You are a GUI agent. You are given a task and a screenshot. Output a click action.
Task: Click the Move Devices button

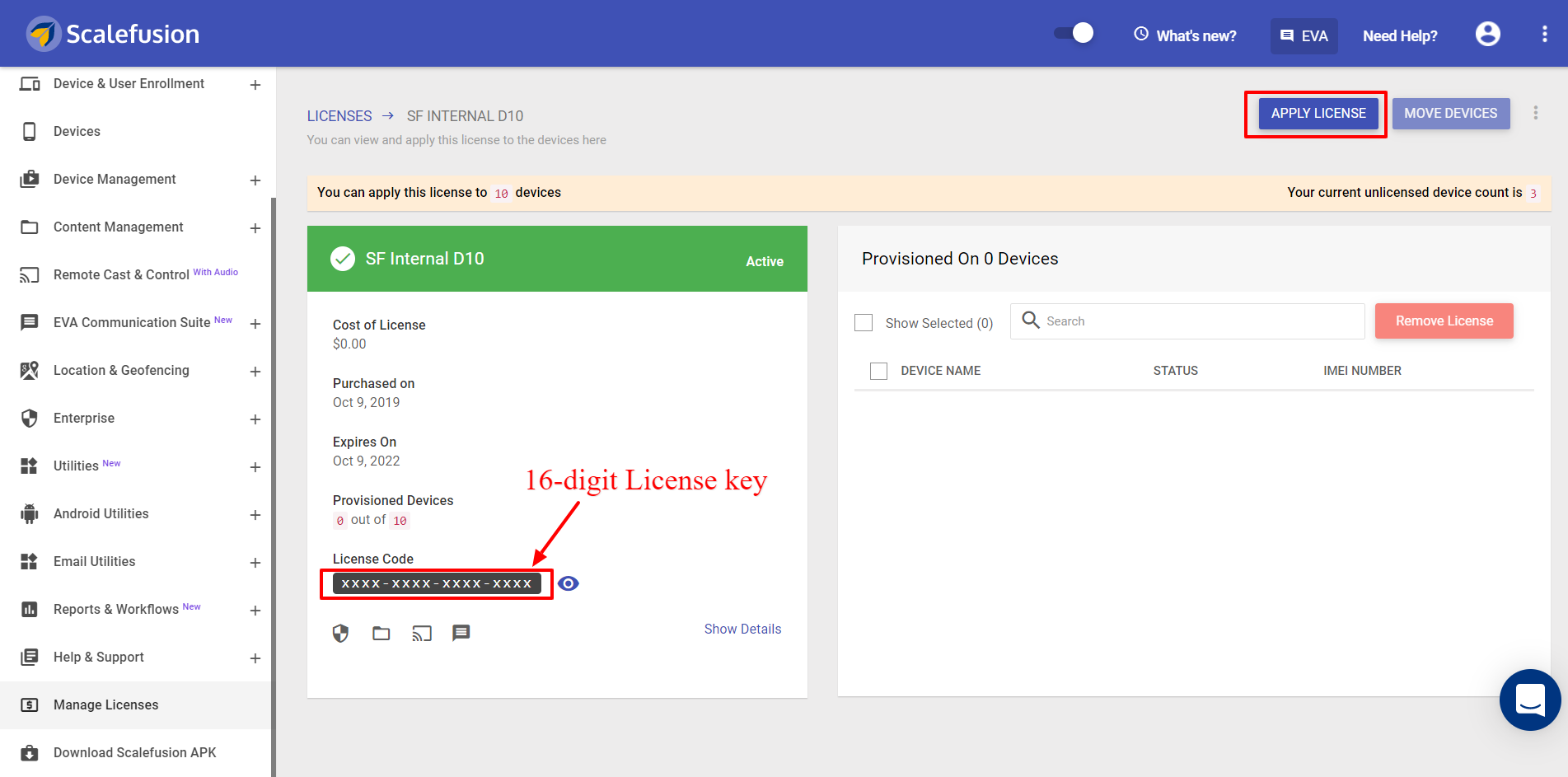pyautogui.click(x=1451, y=113)
